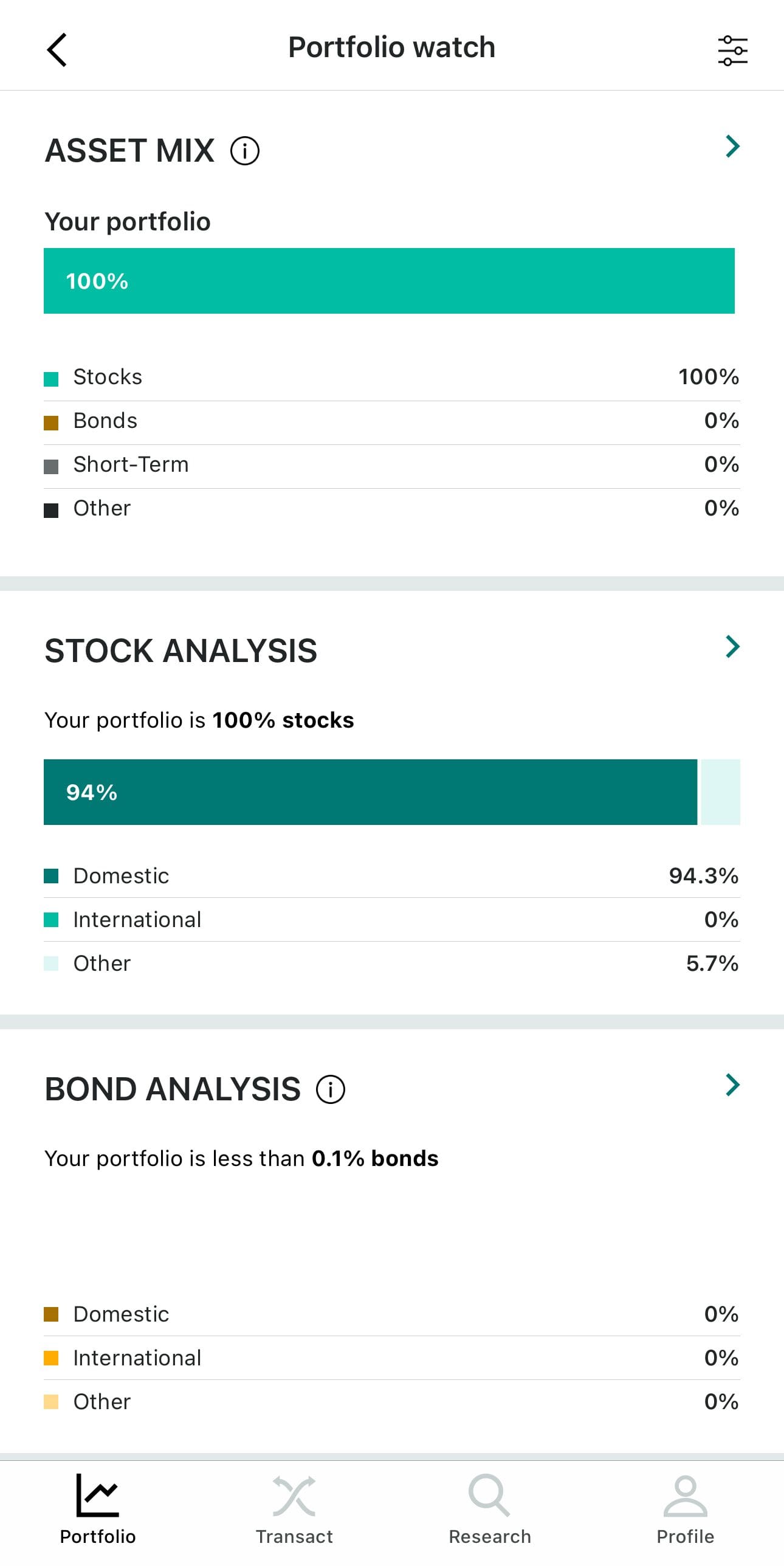The width and height of the screenshot is (784, 1566).
Task: Tap the Research magnifier icon
Action: point(489,1495)
